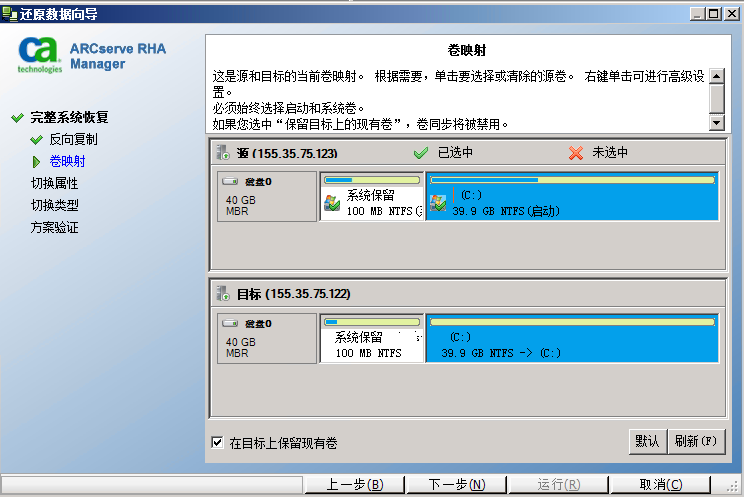
Task: Open the 切换属性 wizard step
Action: pos(55,183)
